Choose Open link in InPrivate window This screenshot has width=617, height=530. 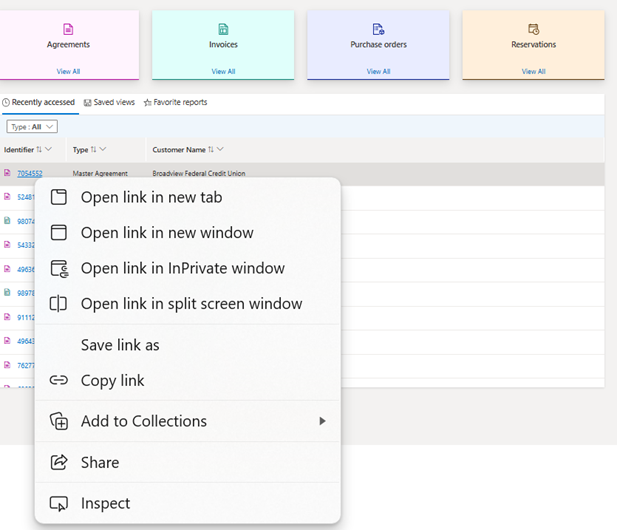[188, 268]
